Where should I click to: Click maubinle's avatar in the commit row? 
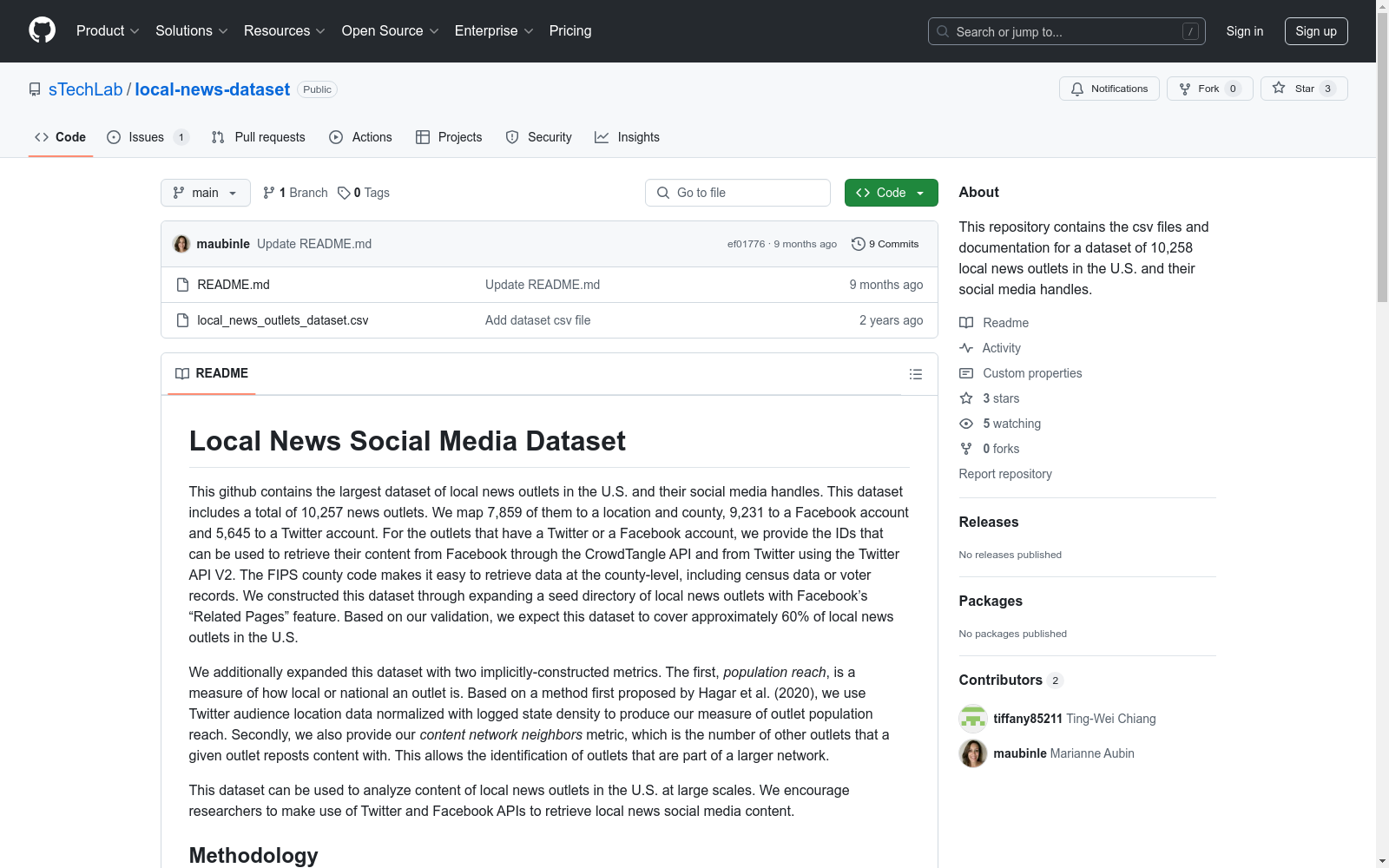(181, 244)
